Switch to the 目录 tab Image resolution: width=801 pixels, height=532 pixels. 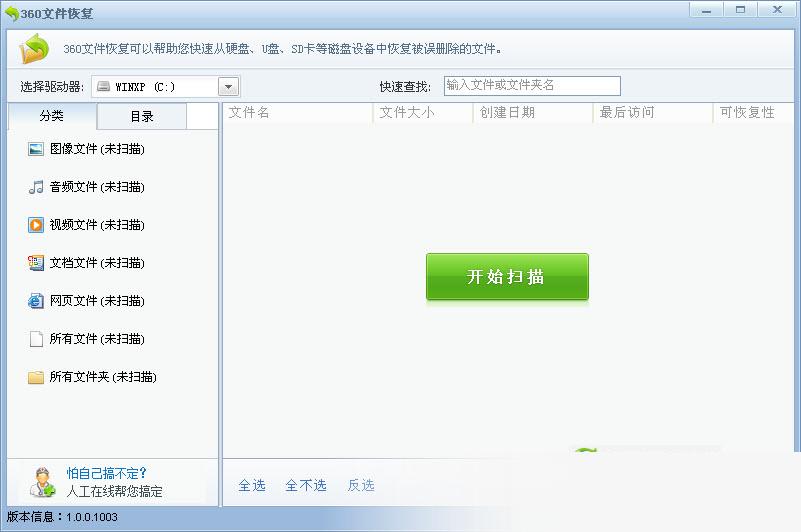point(142,117)
